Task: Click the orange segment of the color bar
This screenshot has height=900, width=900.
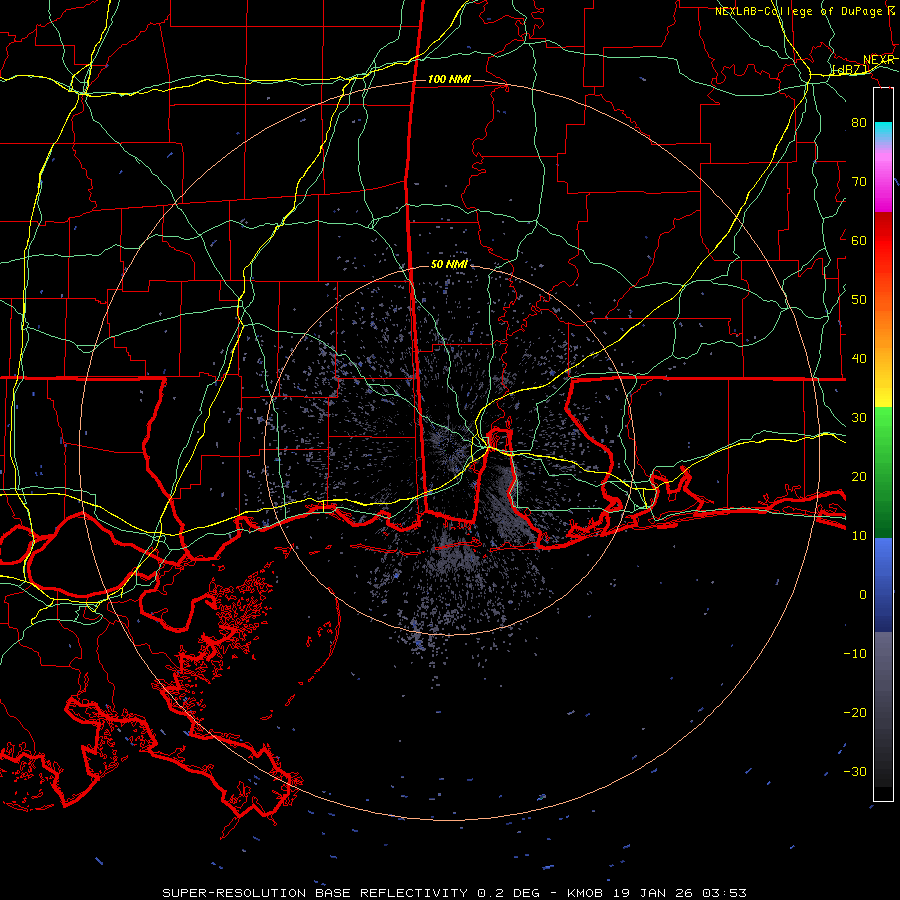Action: pyautogui.click(x=883, y=321)
